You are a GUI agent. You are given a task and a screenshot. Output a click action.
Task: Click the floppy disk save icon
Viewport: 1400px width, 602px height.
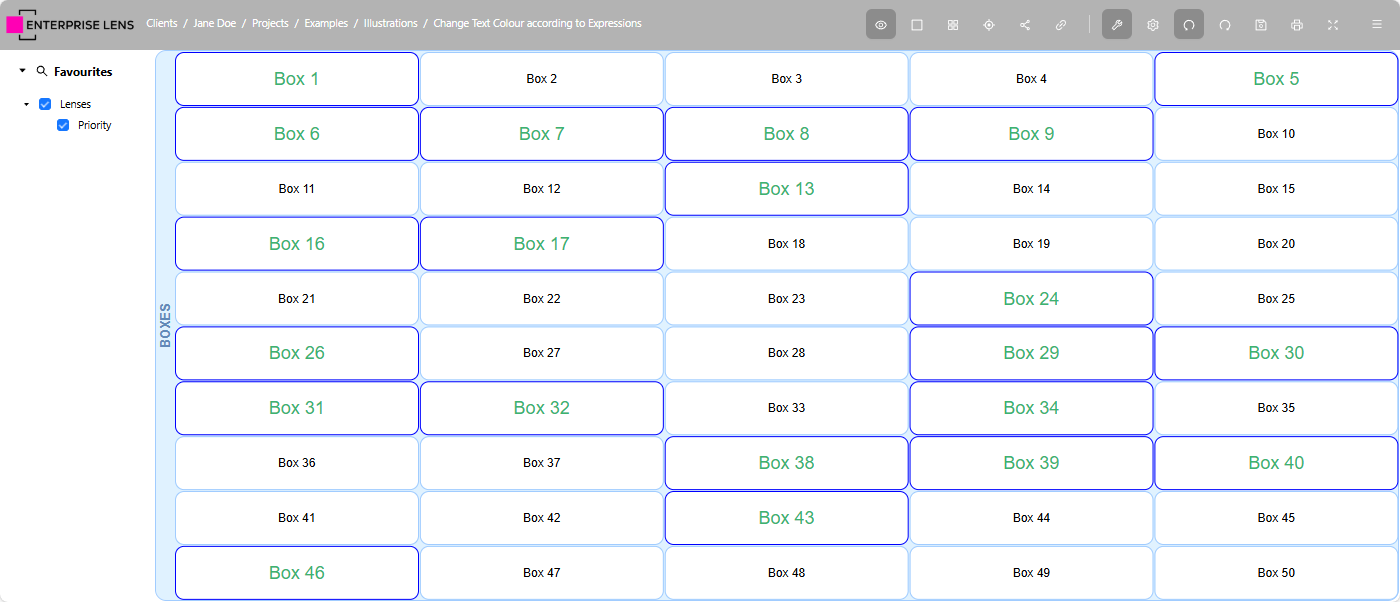coord(1261,25)
